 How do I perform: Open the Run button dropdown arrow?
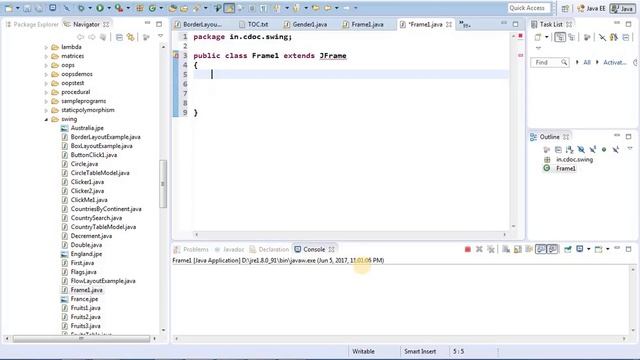click(x=109, y=8)
